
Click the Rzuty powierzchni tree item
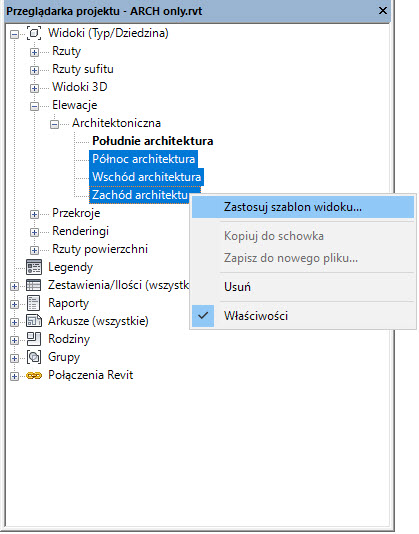point(100,249)
